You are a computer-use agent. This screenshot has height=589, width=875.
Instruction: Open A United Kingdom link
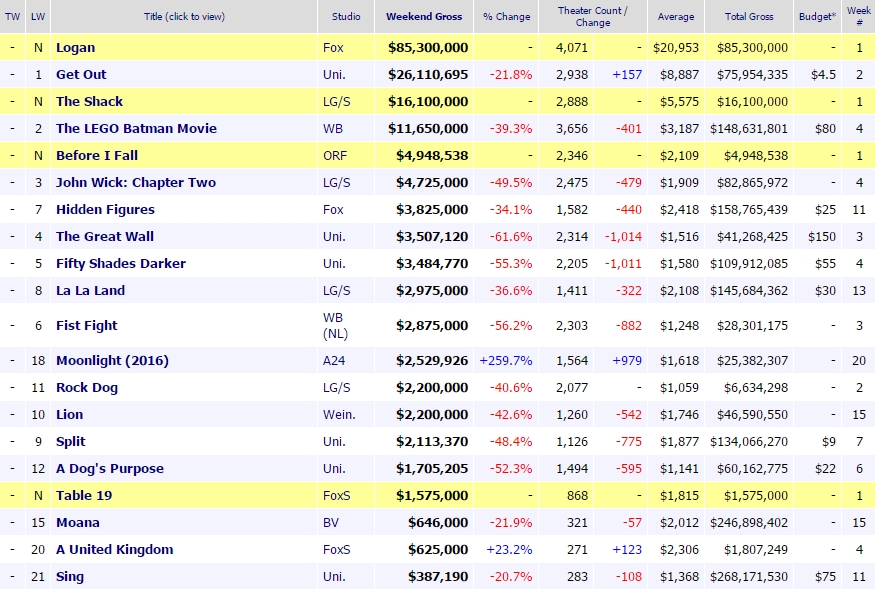(114, 549)
